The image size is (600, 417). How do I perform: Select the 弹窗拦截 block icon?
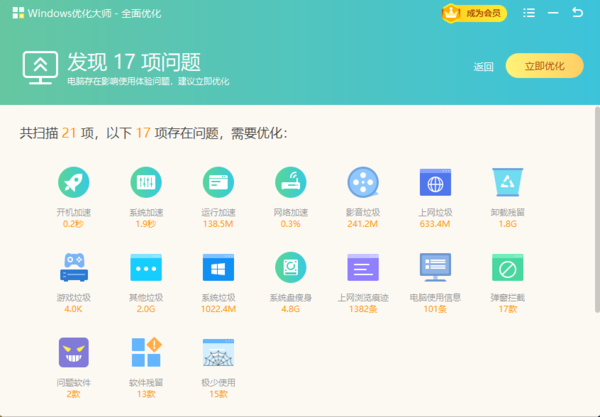click(507, 267)
